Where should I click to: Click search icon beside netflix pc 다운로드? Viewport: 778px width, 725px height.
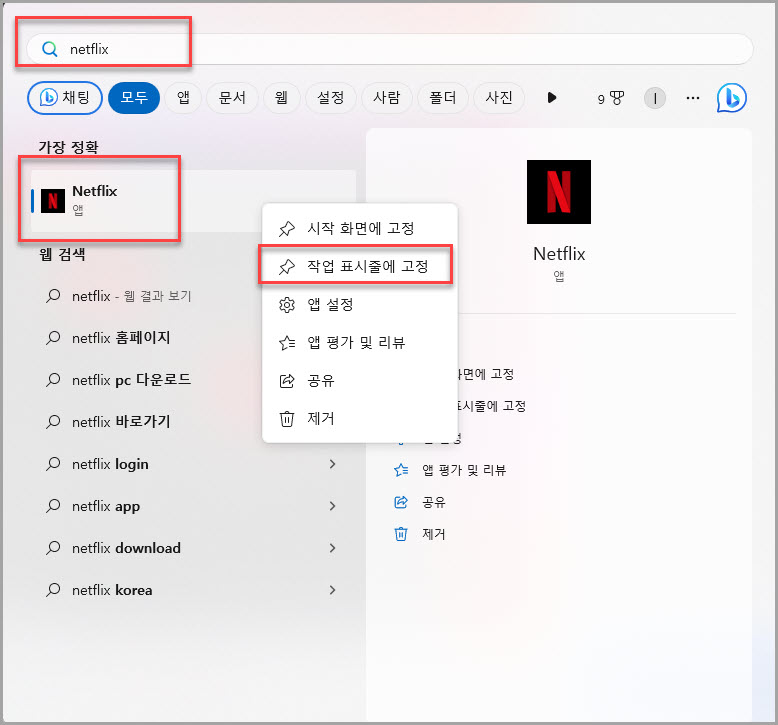pyautogui.click(x=53, y=380)
